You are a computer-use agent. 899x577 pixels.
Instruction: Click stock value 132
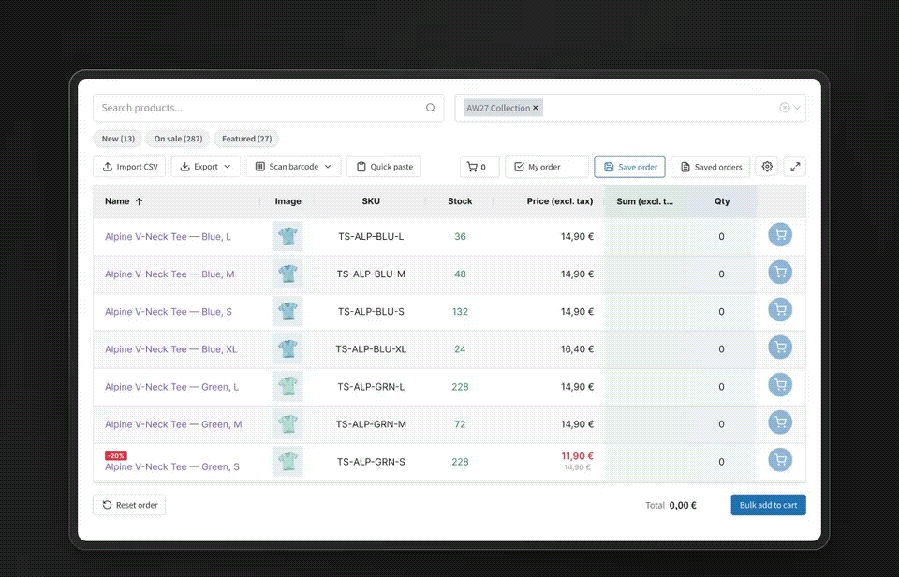(460, 311)
